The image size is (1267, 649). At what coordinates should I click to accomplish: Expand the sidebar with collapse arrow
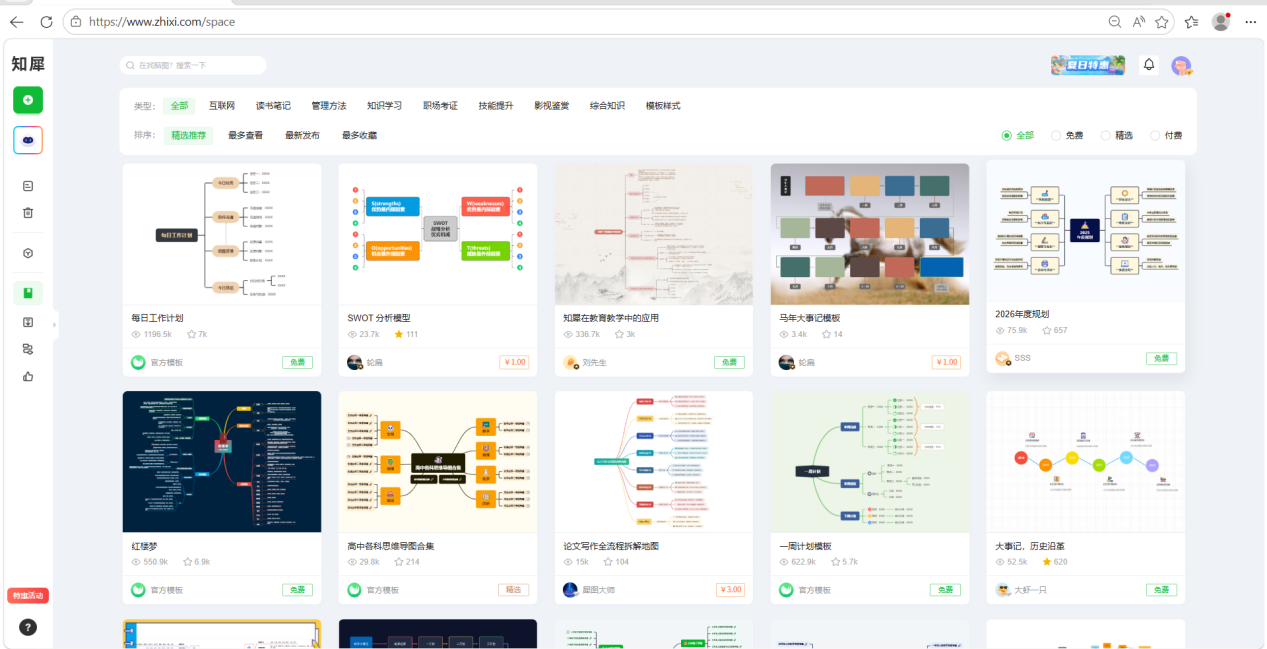point(55,323)
